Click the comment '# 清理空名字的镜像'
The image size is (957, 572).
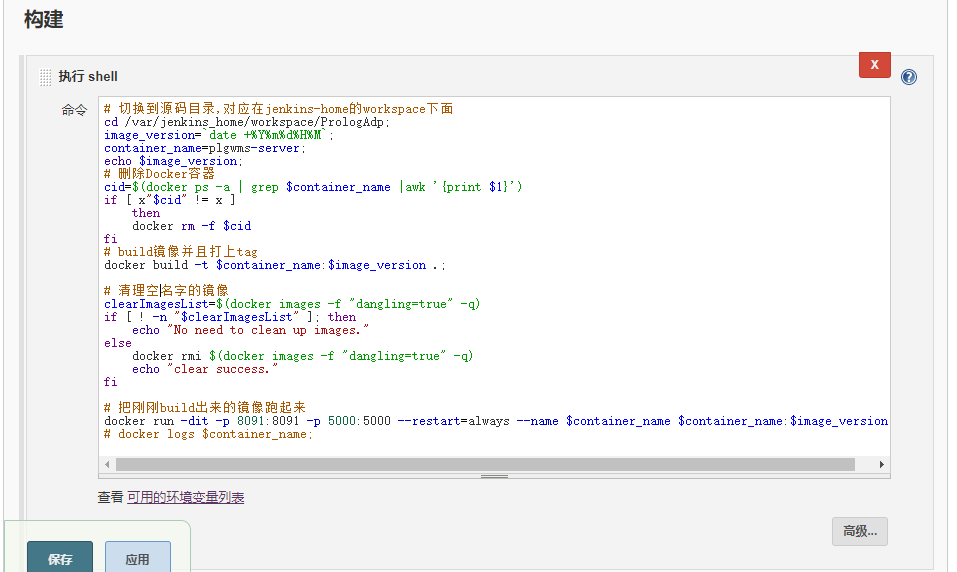[166, 291]
